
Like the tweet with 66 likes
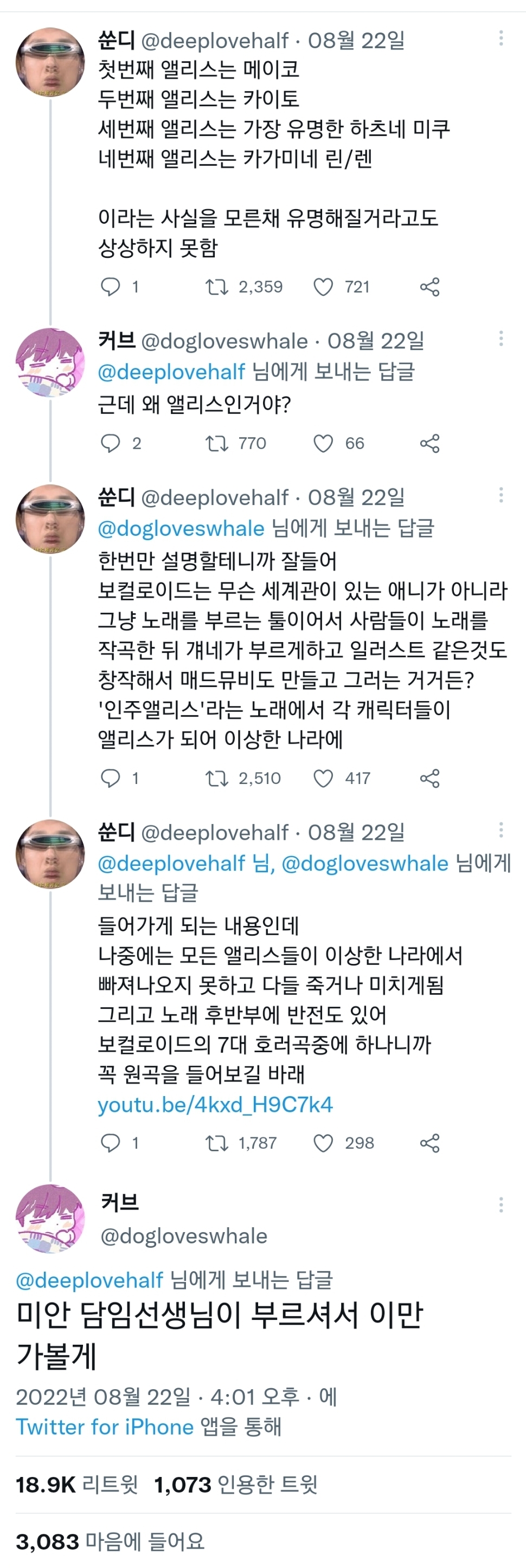[323, 443]
